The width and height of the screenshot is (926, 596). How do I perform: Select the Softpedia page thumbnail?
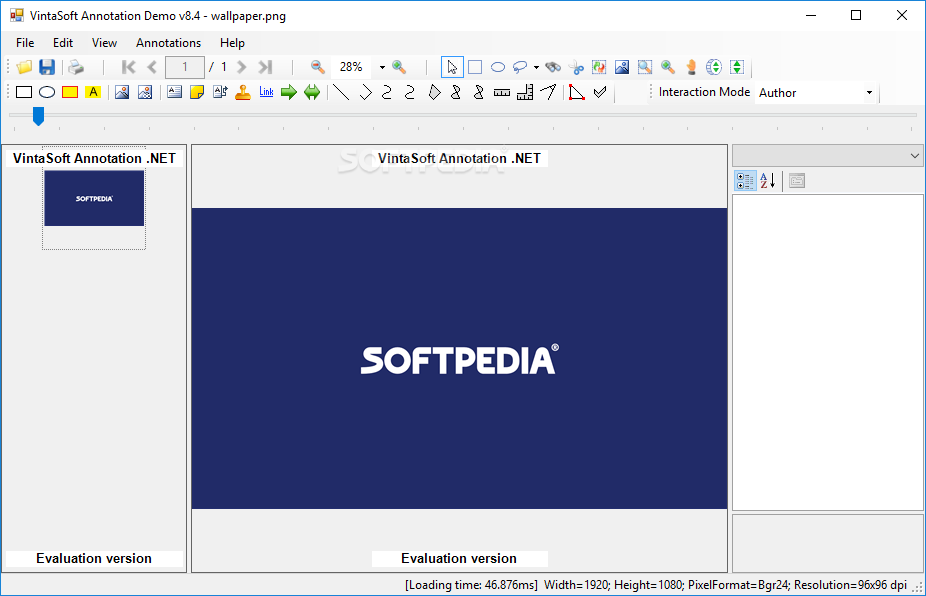click(x=94, y=198)
